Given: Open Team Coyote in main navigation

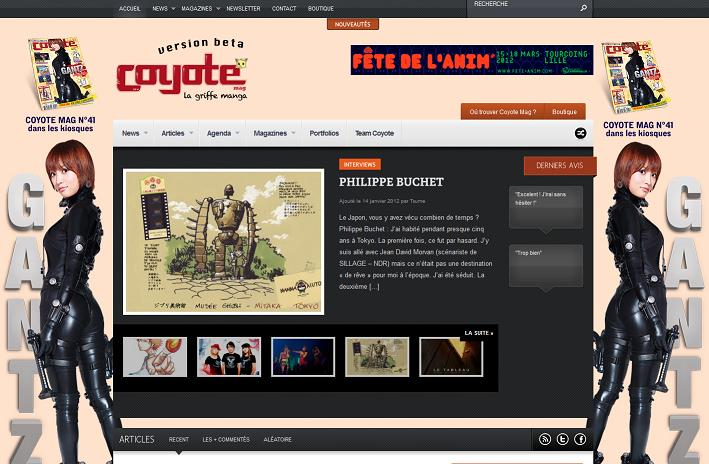Looking at the screenshot, I should (374, 133).
